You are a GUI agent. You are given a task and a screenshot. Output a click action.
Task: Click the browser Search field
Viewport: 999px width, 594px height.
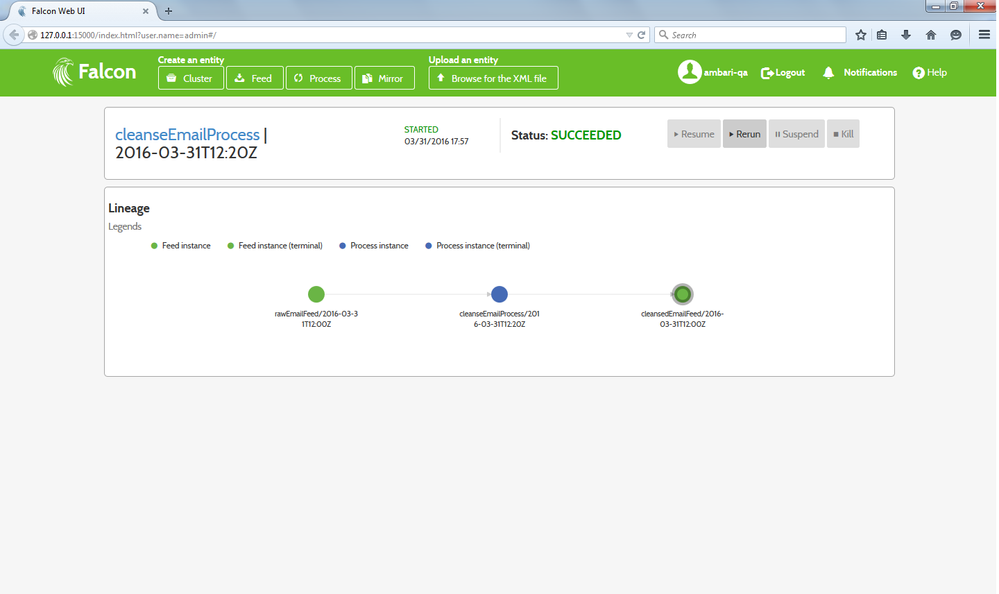coord(750,35)
